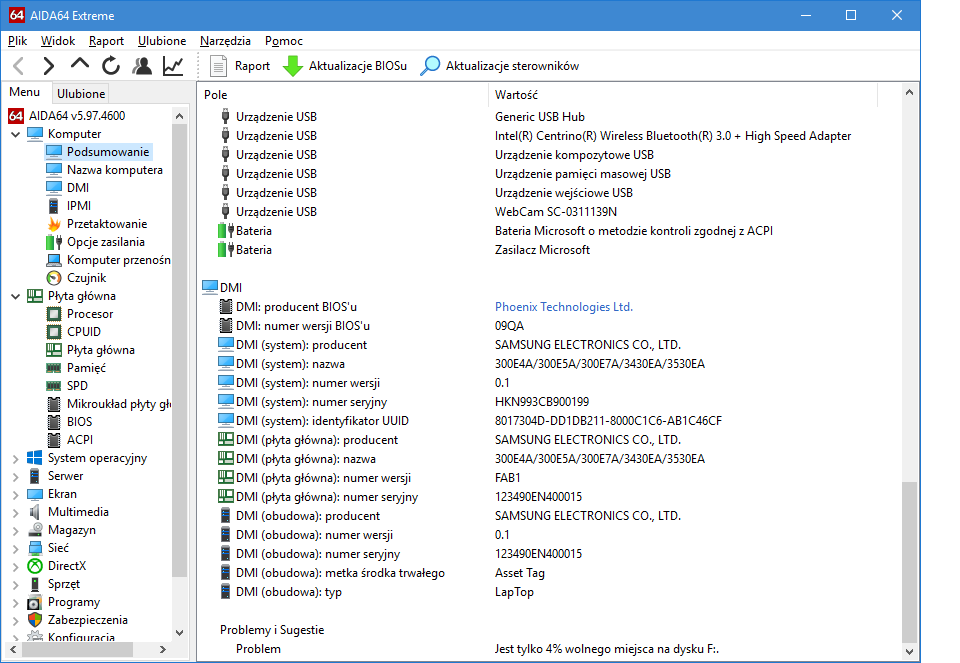Click the Komputer przenośny tree icon
Image resolution: width=960 pixels, height=663 pixels.
coord(54,260)
